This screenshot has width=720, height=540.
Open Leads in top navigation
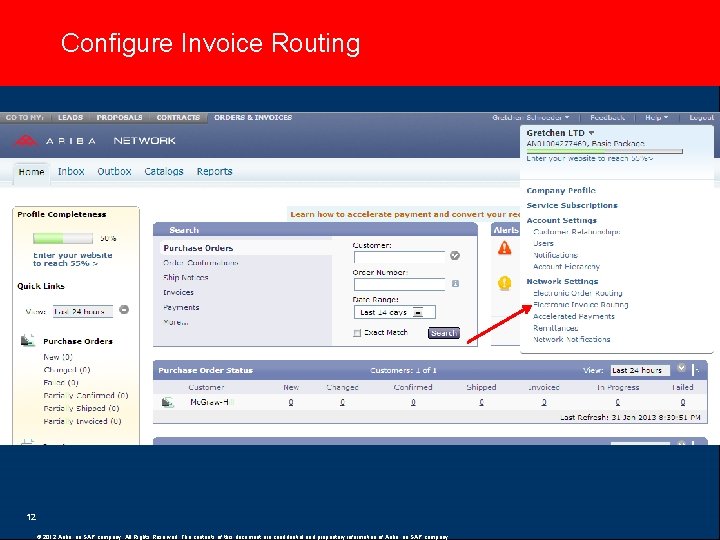[x=70, y=118]
